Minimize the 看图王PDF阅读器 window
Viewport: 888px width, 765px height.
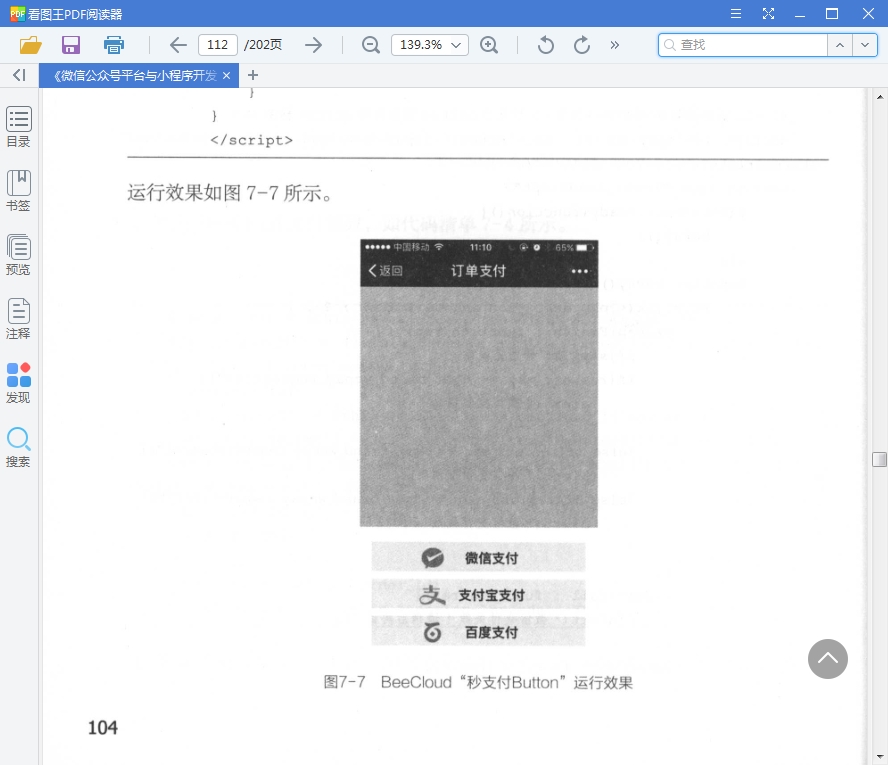[x=800, y=14]
